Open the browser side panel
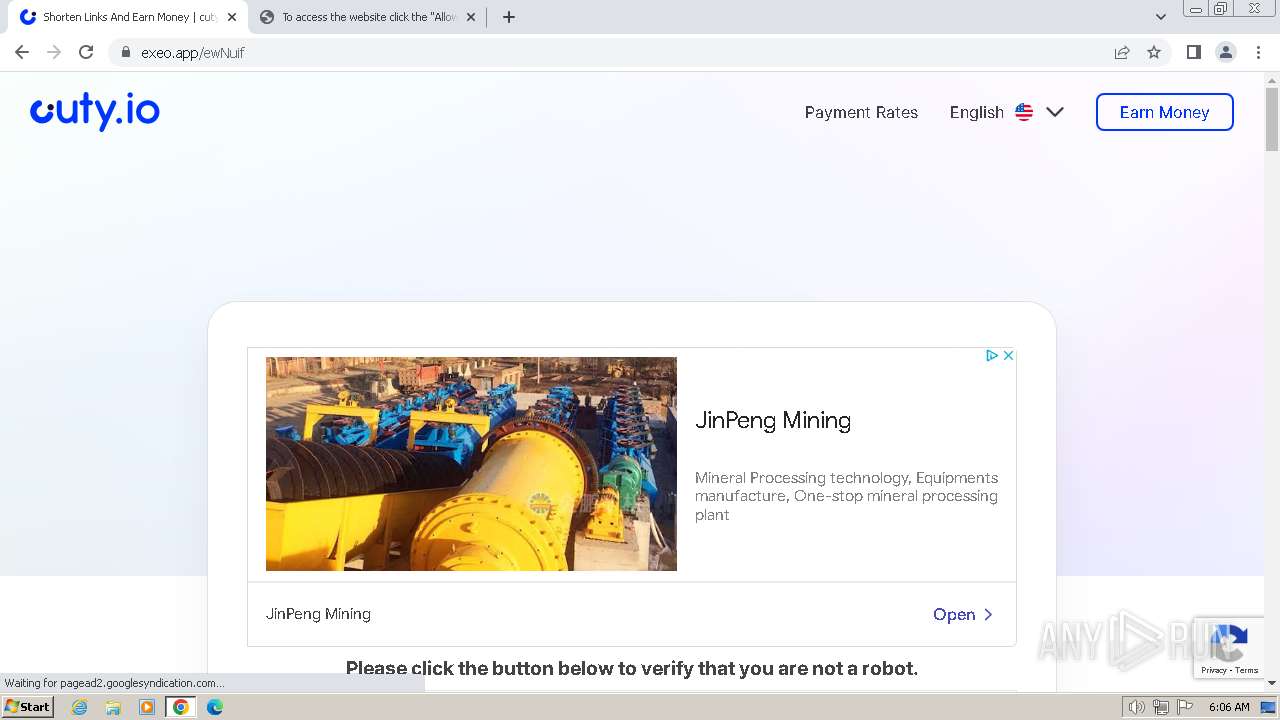 pyautogui.click(x=1193, y=52)
